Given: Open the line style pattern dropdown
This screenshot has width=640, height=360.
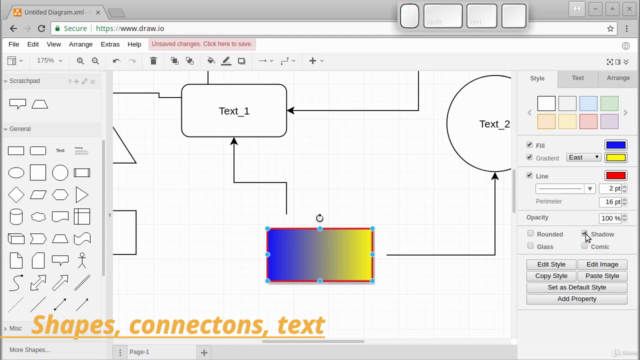Looking at the screenshot, I should [565, 189].
